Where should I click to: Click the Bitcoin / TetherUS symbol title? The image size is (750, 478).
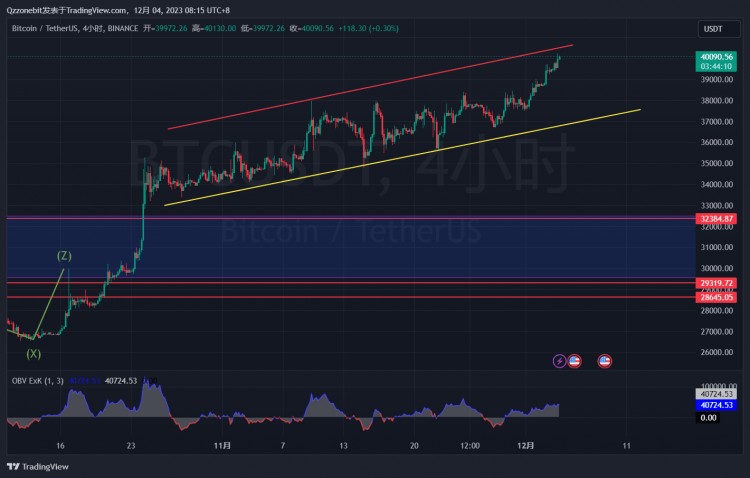pos(44,28)
